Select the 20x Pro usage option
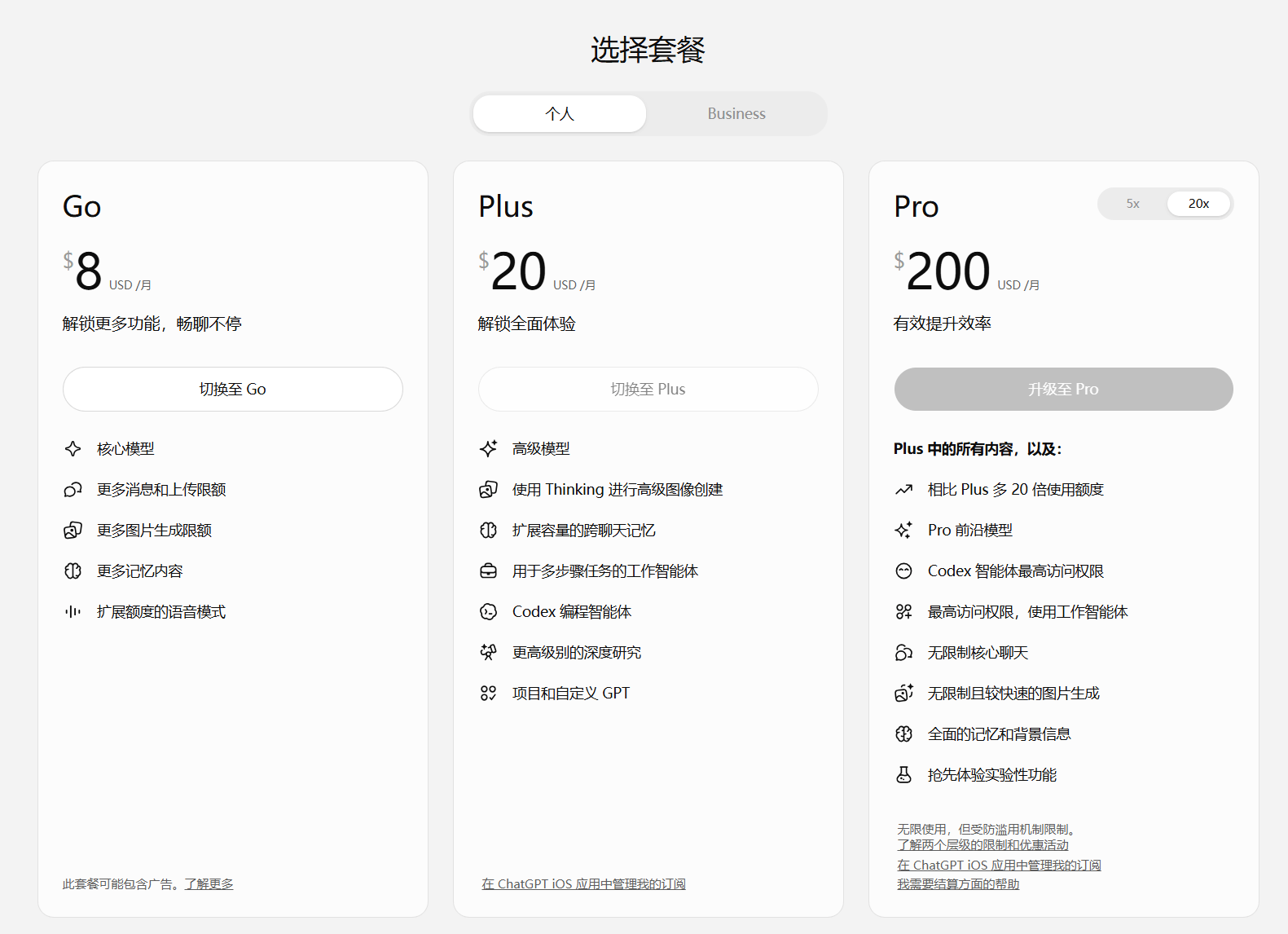 tap(1198, 204)
